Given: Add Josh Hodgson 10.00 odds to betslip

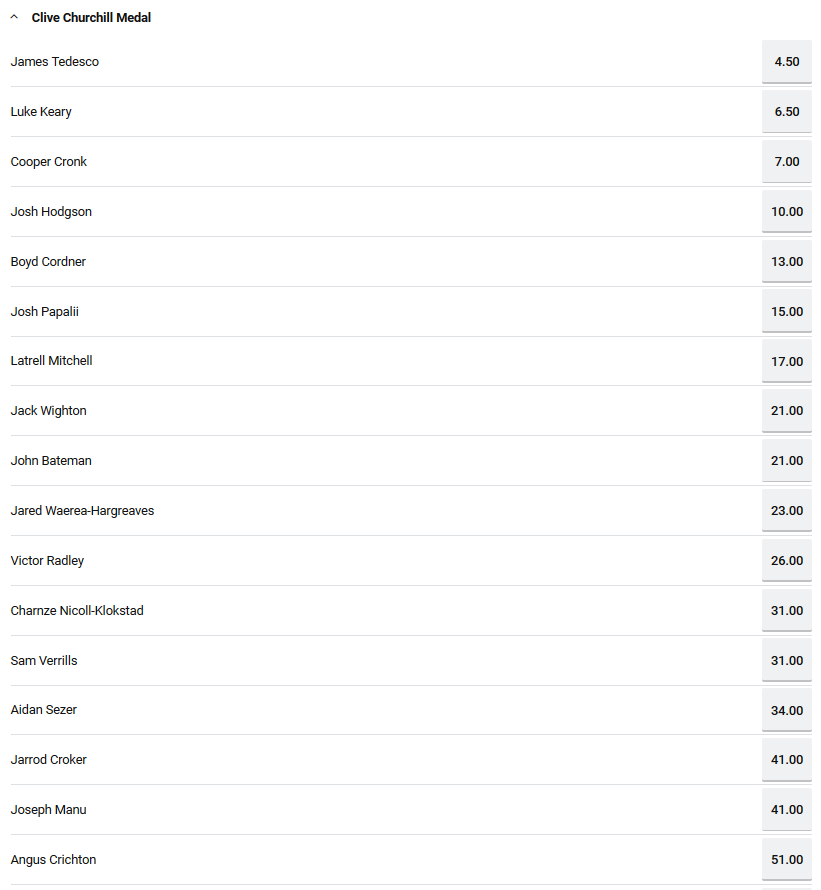Looking at the screenshot, I should tap(786, 212).
